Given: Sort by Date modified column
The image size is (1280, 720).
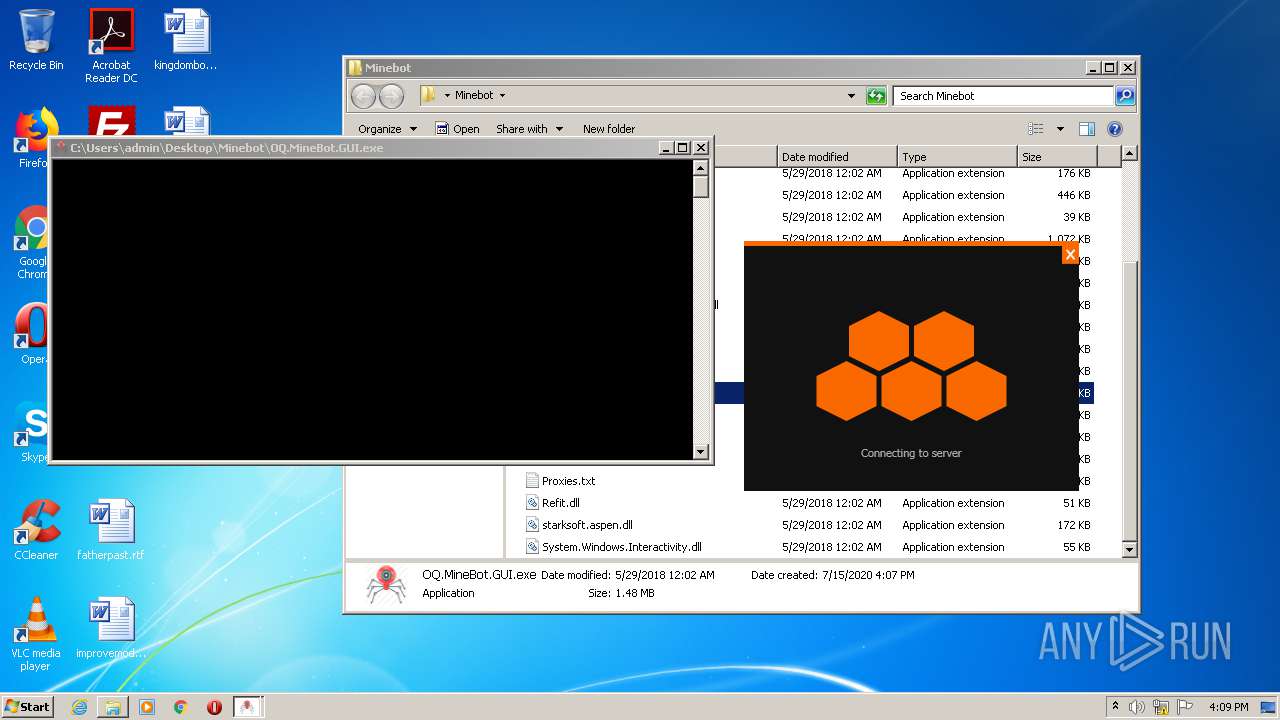Looking at the screenshot, I should pos(837,157).
